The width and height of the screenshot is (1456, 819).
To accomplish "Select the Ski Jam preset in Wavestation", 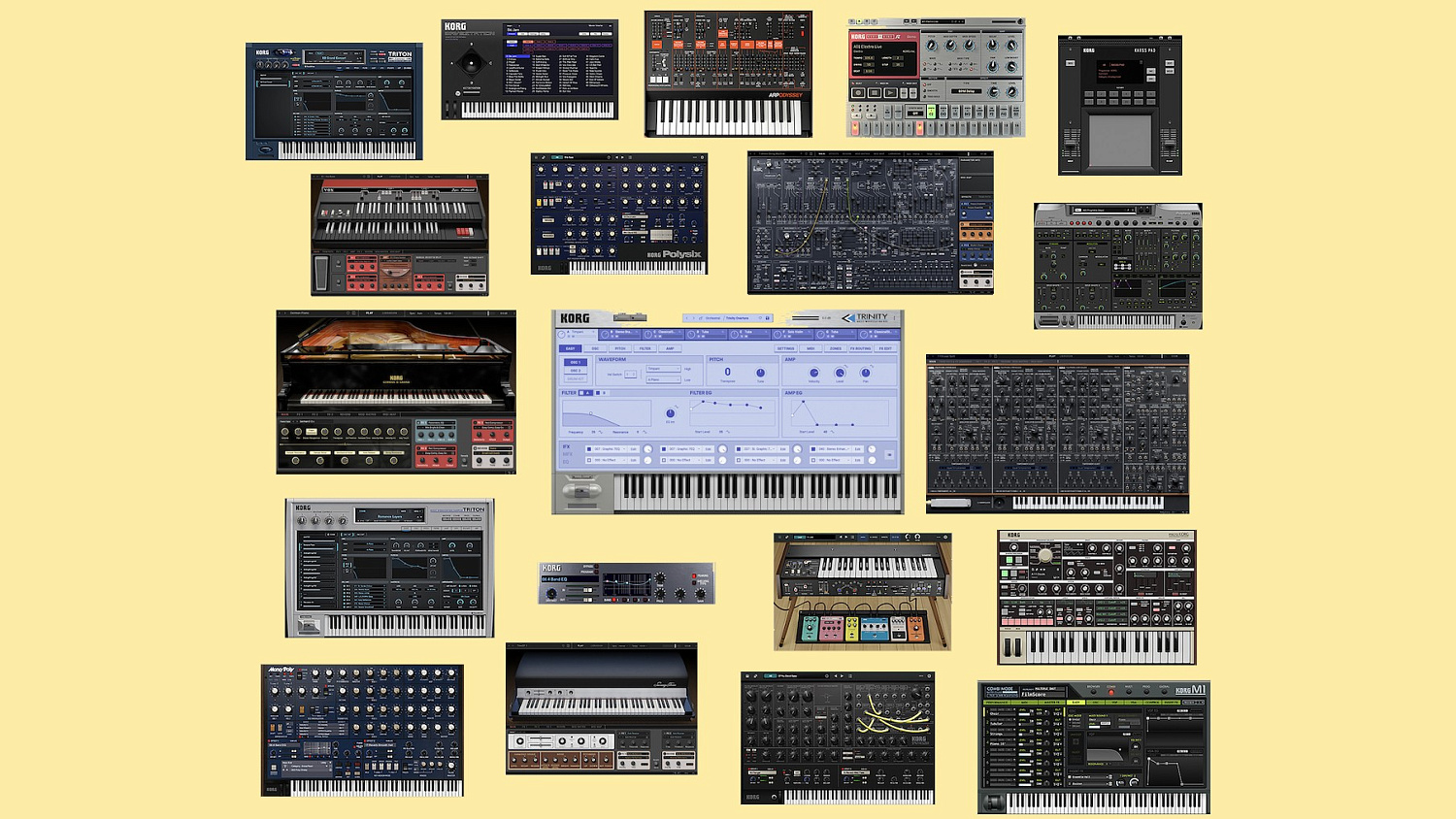I will [x=517, y=56].
